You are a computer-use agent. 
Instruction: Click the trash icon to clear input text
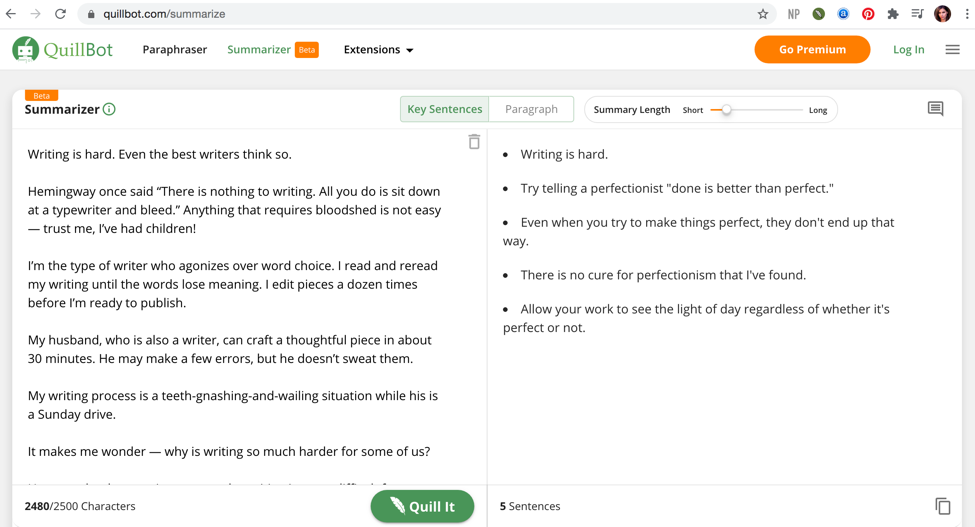pos(474,142)
